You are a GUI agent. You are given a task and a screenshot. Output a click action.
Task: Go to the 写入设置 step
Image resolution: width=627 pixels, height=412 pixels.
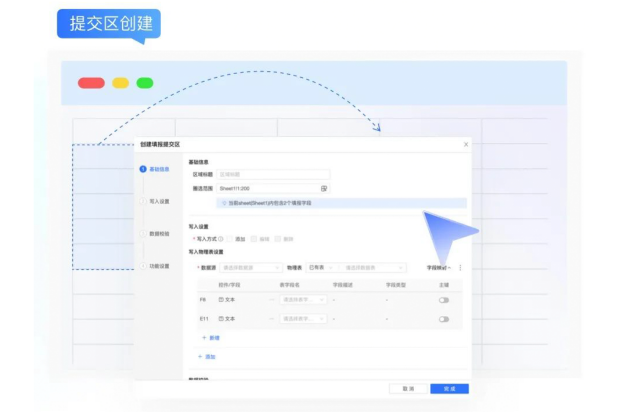pos(159,201)
